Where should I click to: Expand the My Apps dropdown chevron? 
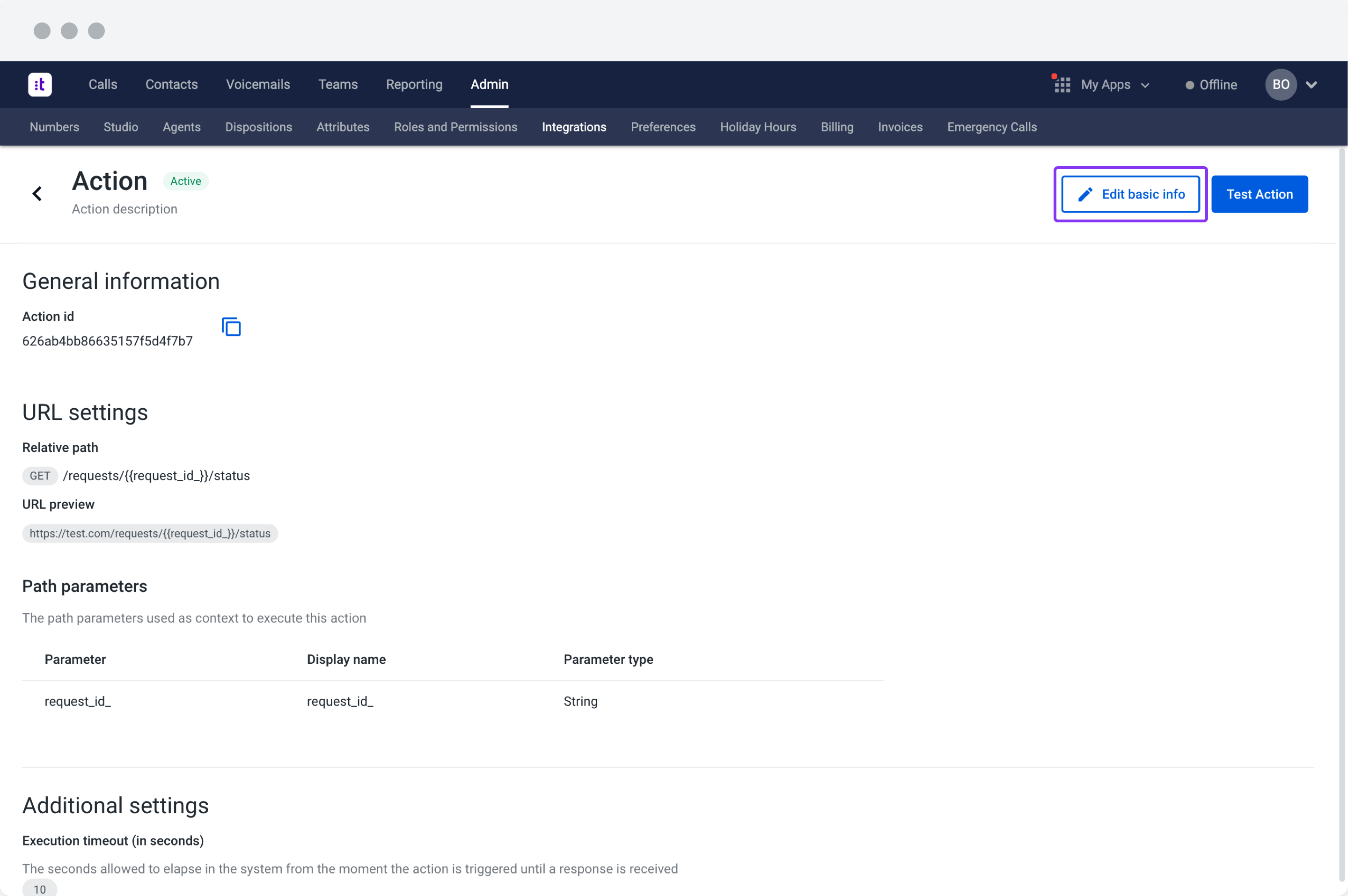(x=1145, y=86)
